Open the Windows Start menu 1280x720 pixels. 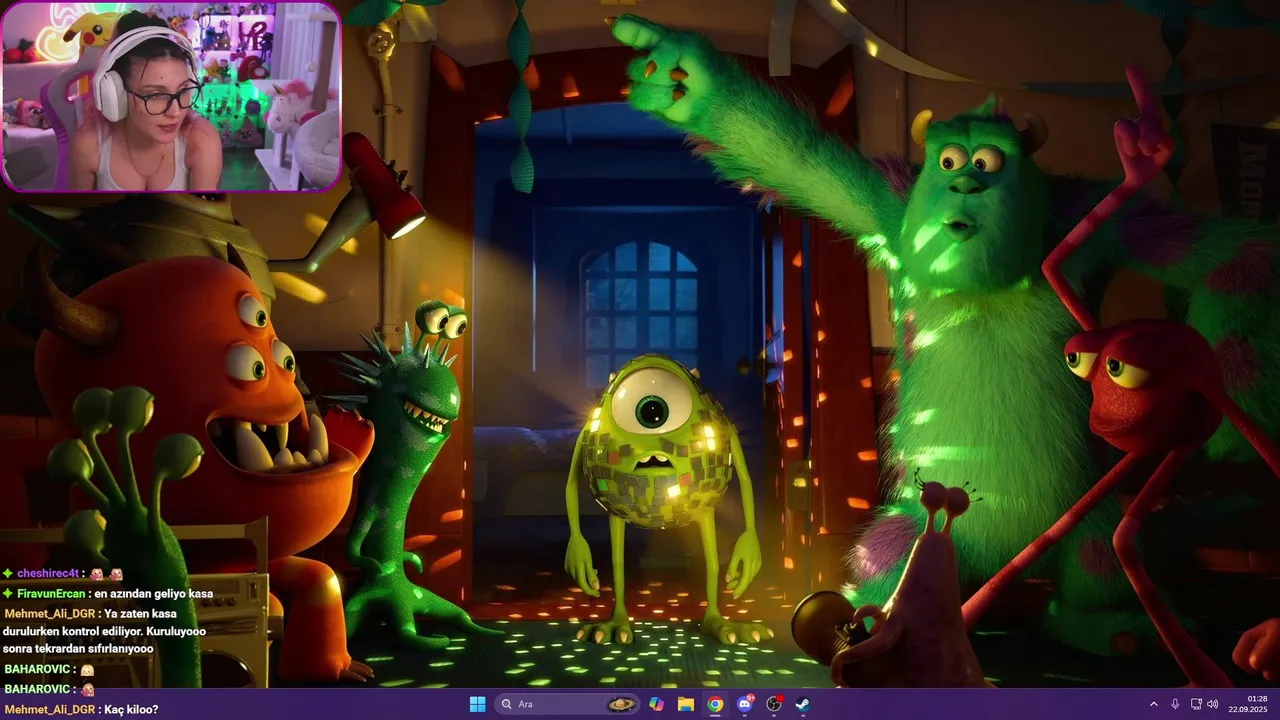point(477,704)
